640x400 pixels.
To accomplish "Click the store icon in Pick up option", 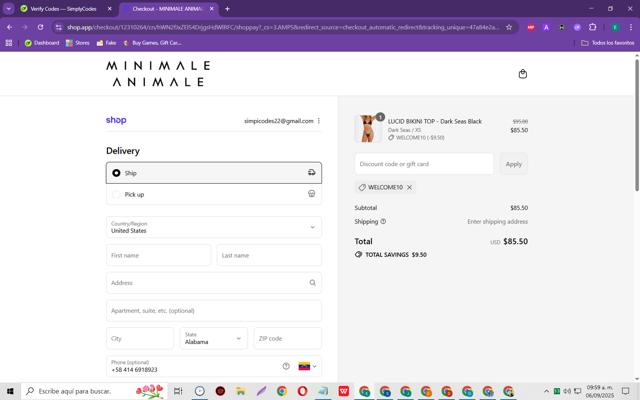I will click(x=311, y=194).
